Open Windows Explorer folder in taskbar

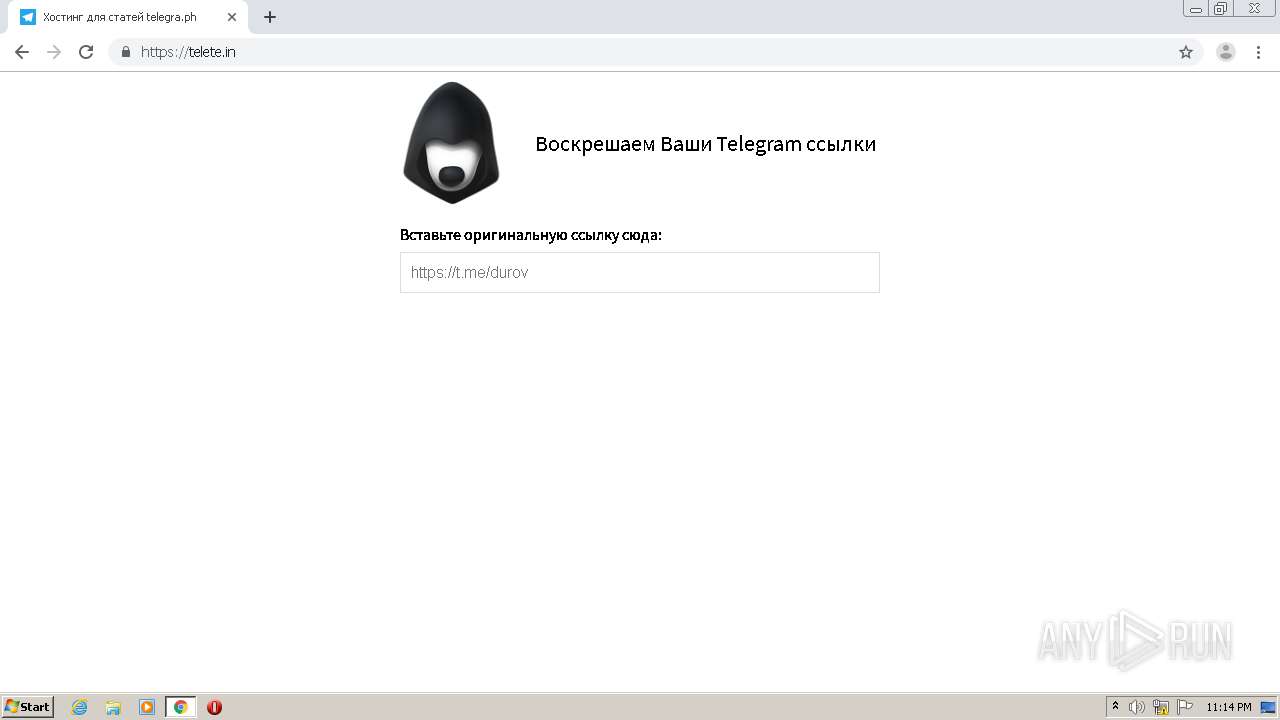click(x=113, y=707)
